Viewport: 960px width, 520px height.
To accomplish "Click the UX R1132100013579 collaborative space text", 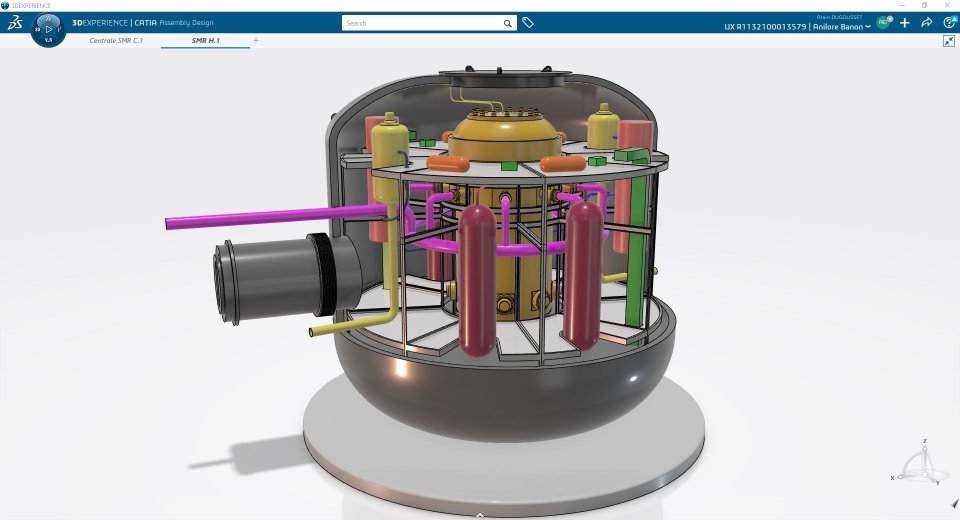I will point(765,27).
